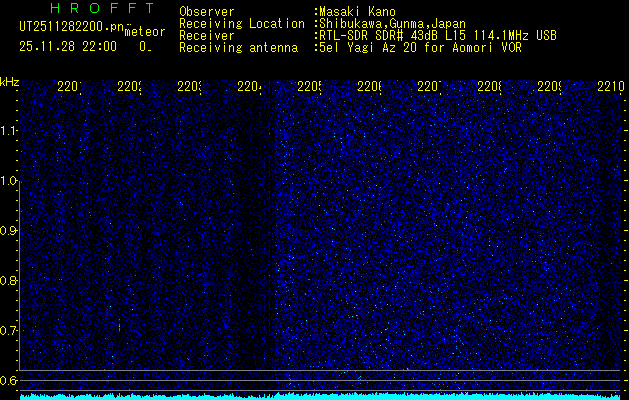Click the Masaki Kano observer name
This screenshot has height=400, width=629.
[357, 12]
